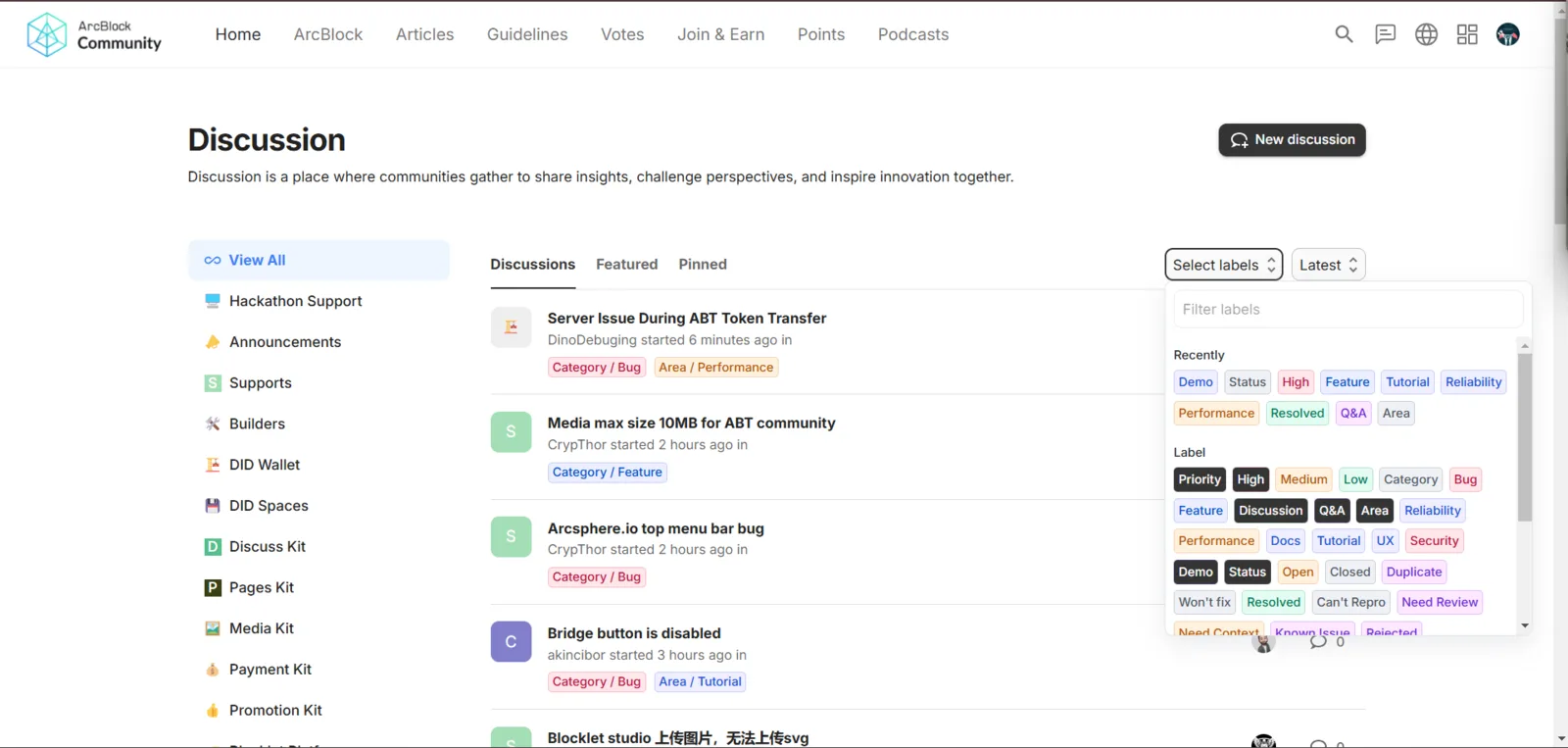This screenshot has width=1568, height=748.
Task: Click 'Category / Feature' tag on Media max size
Action: [x=608, y=473]
